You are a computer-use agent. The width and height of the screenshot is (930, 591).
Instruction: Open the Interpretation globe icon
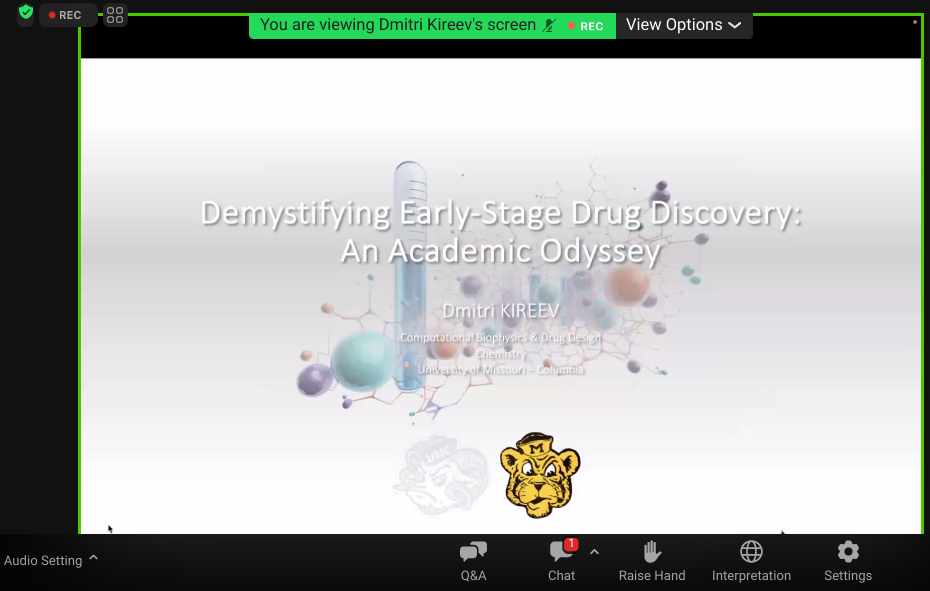tap(751, 560)
